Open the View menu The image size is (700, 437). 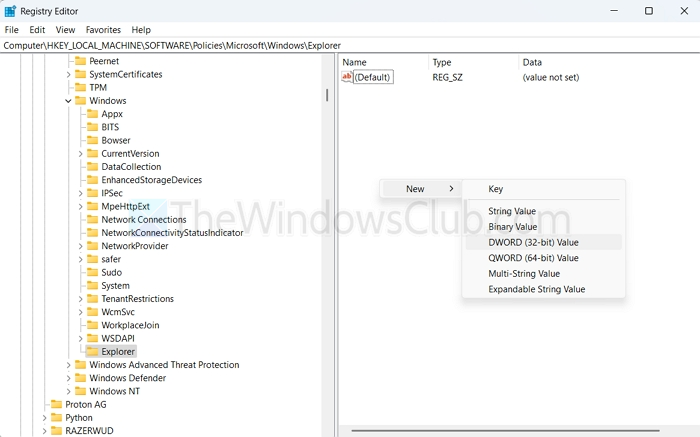coord(65,29)
